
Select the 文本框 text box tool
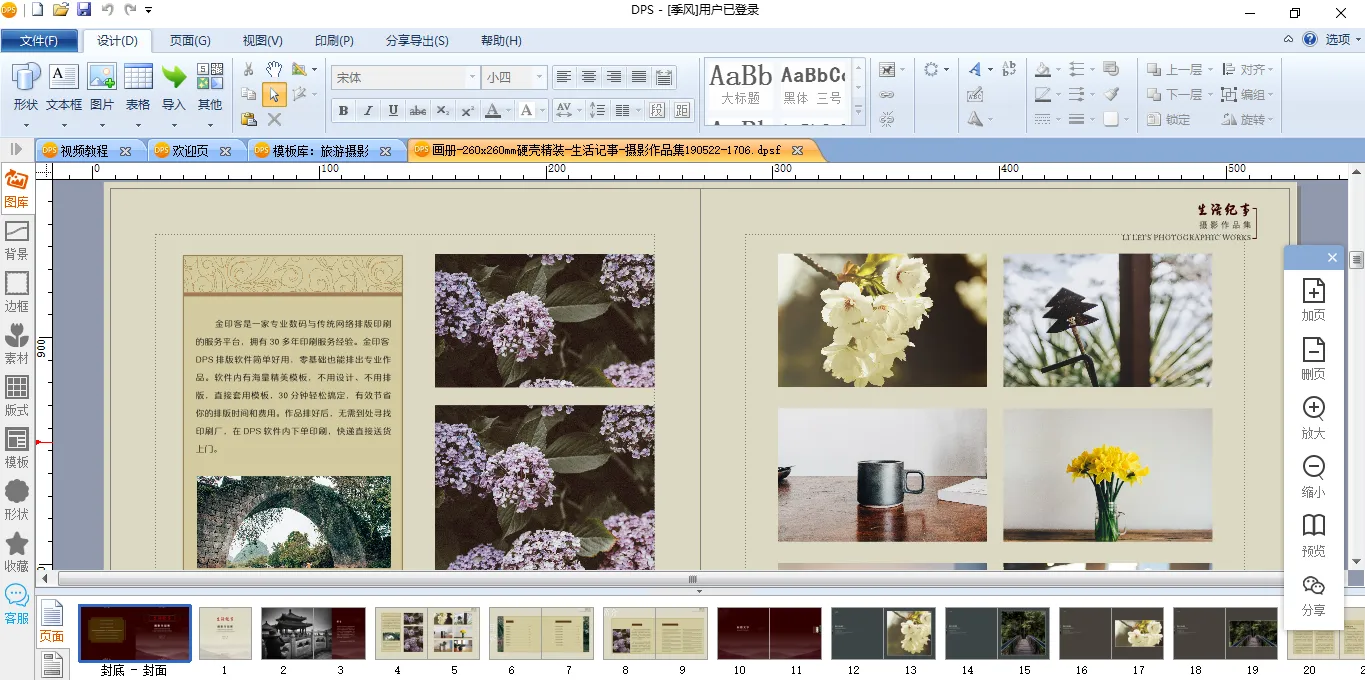click(x=64, y=86)
